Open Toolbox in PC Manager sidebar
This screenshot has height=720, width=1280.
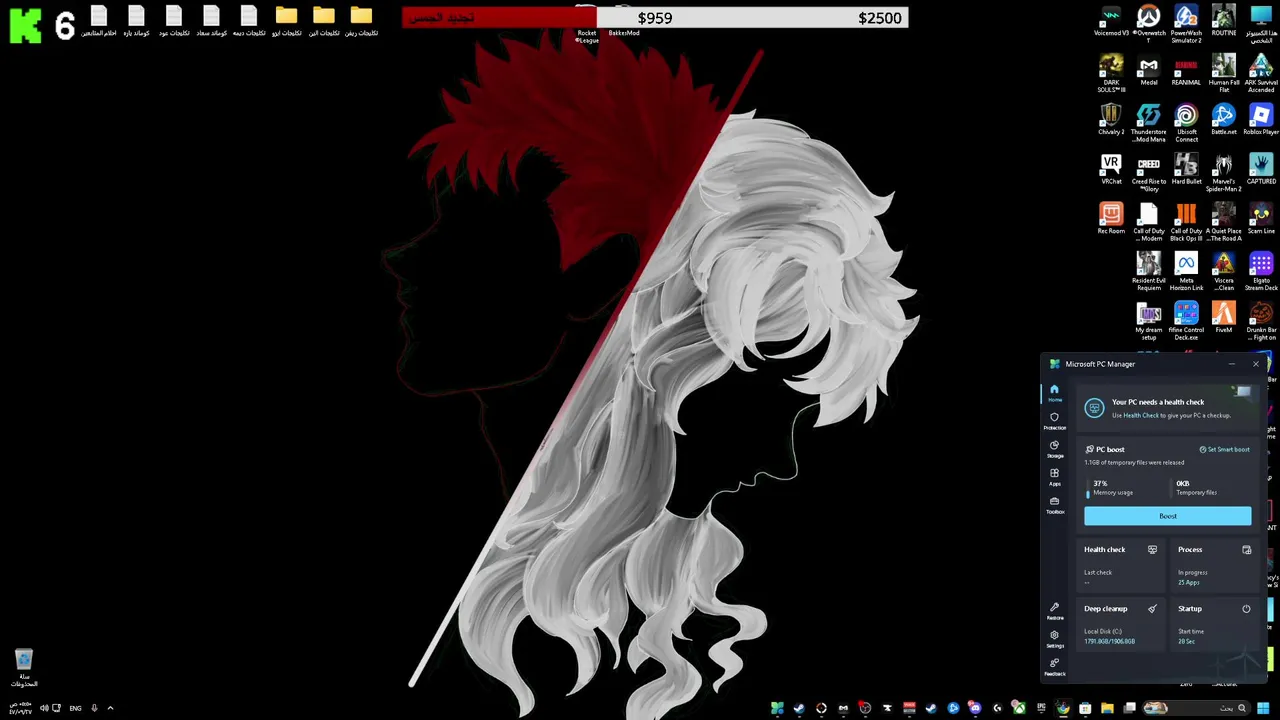click(x=1054, y=504)
